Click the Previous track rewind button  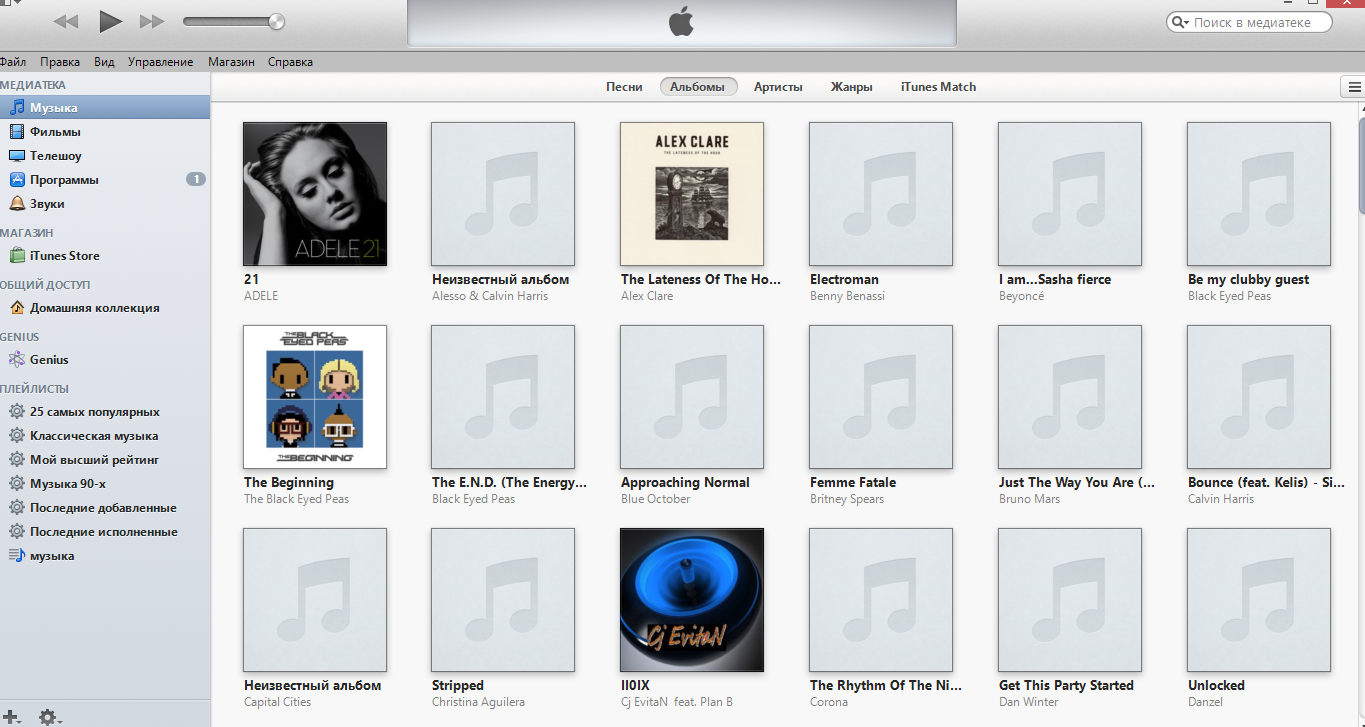pos(66,21)
